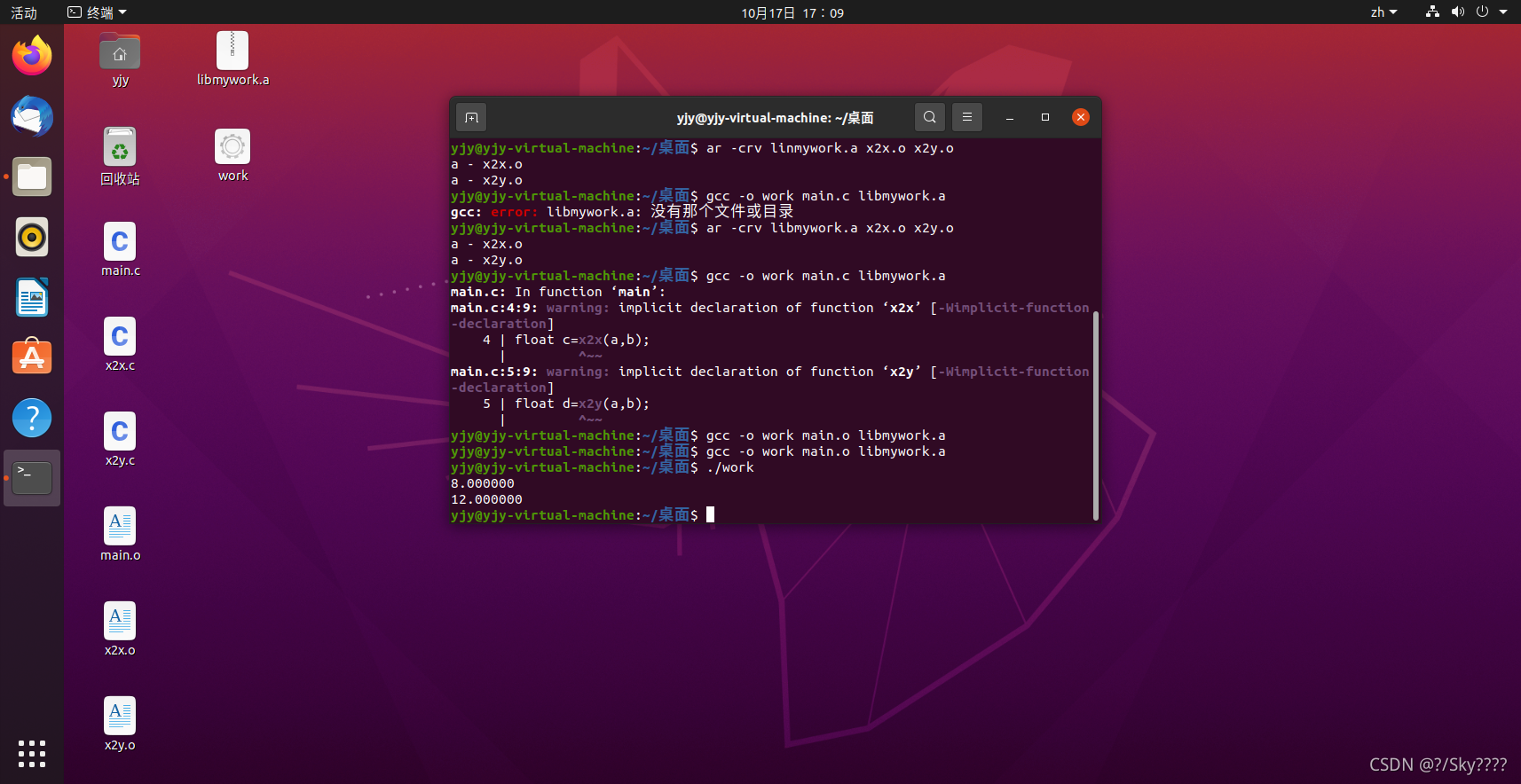Open Firefox from the dock
The image size is (1521, 784).
pos(32,56)
